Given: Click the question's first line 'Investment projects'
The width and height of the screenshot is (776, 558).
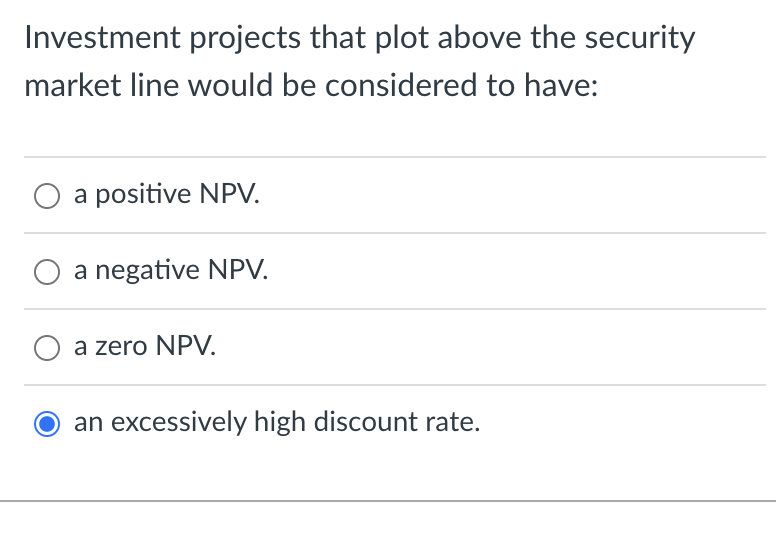Looking at the screenshot, I should [162, 38].
